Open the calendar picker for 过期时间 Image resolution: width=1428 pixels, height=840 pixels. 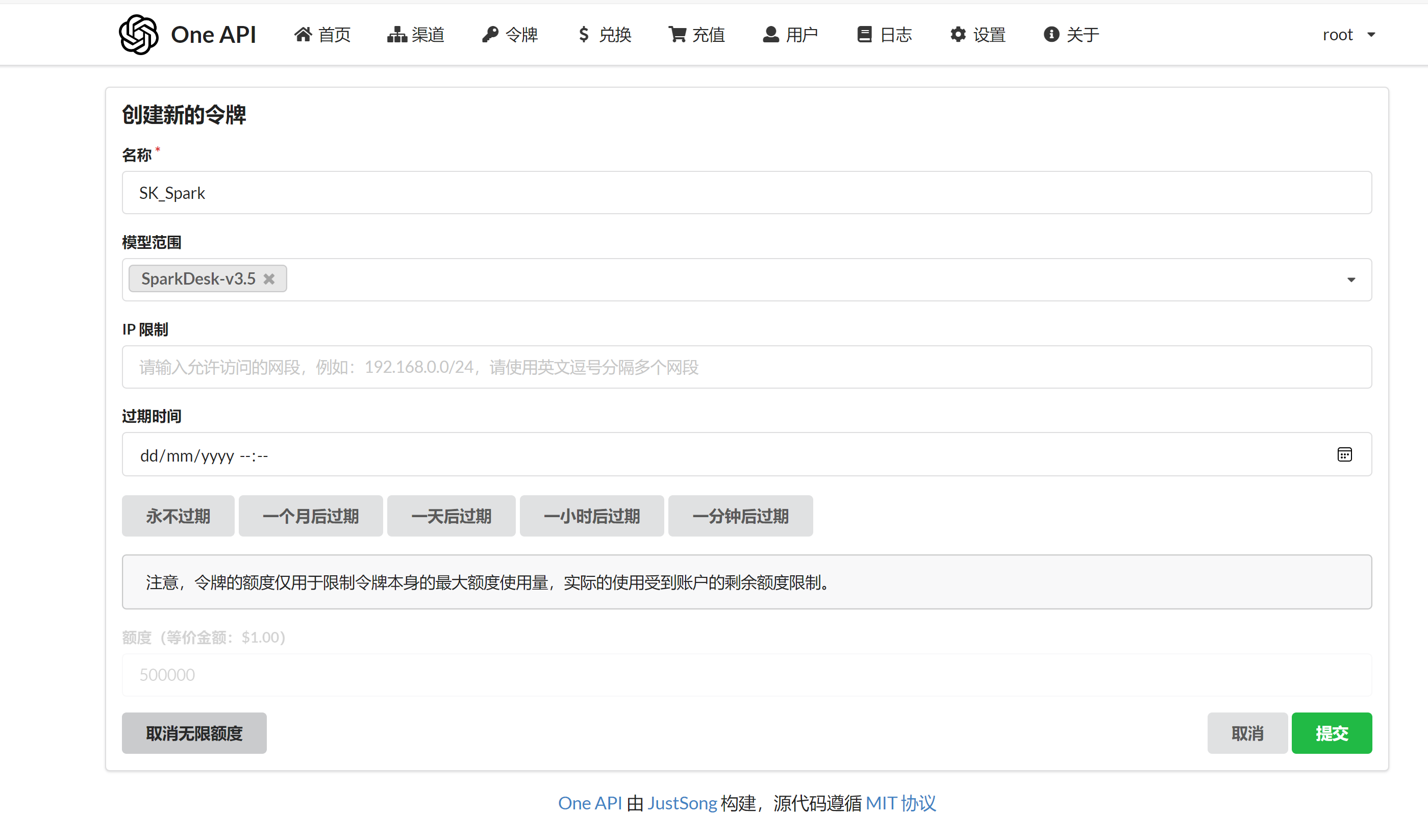coord(1344,455)
